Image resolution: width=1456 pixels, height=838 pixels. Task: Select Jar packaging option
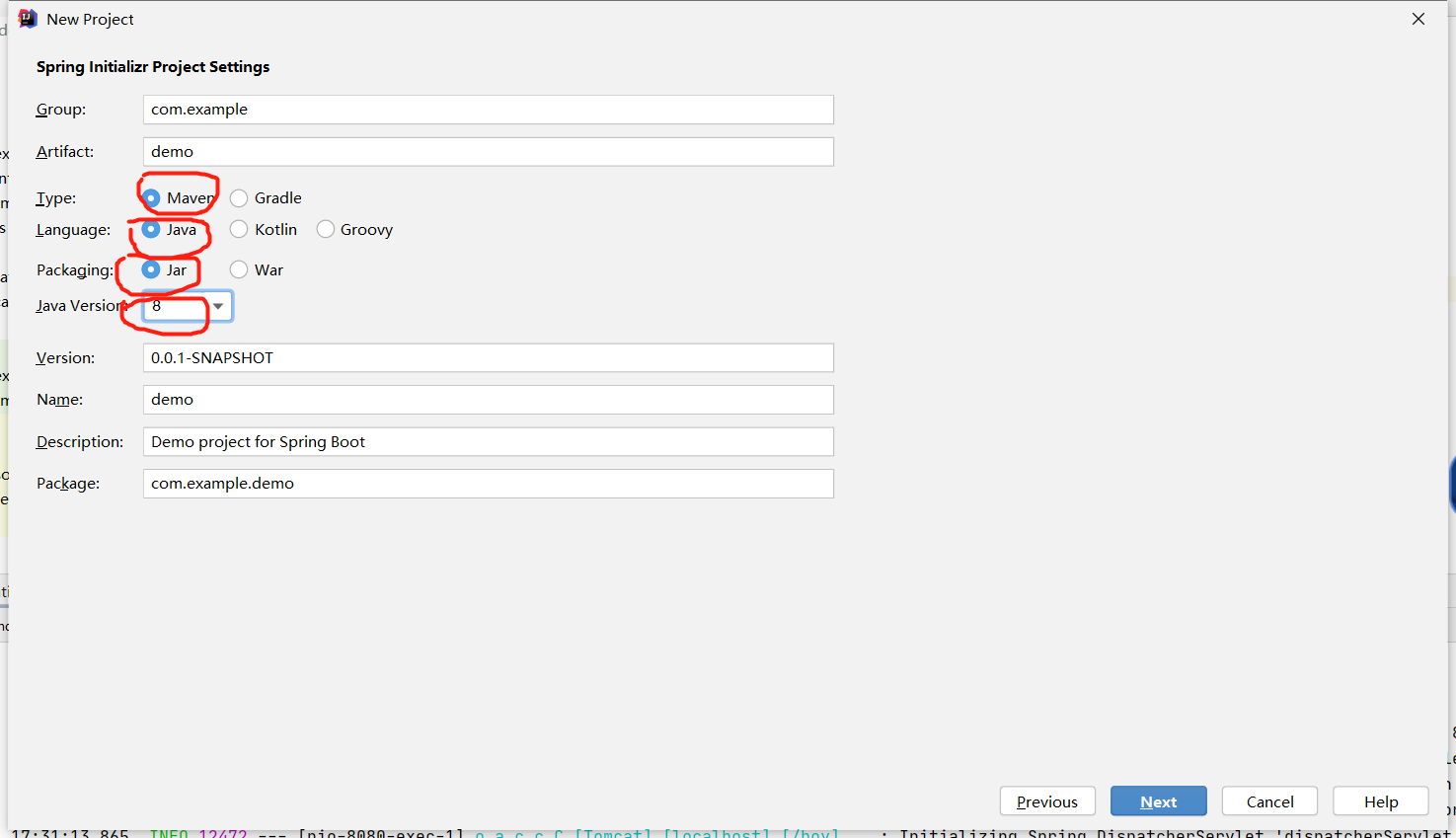(x=151, y=270)
